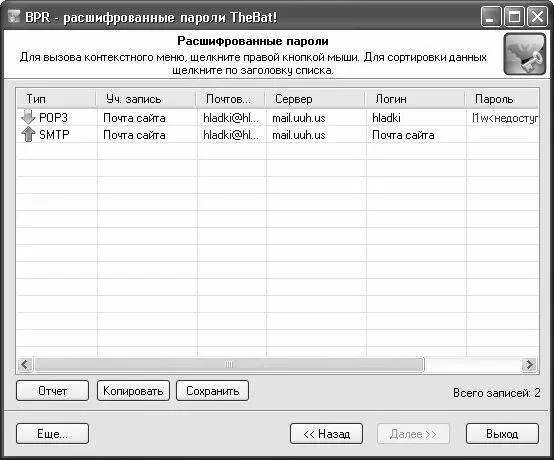Click the POP3 password cell value
The height and width of the screenshot is (460, 554).
pyautogui.click(x=505, y=118)
